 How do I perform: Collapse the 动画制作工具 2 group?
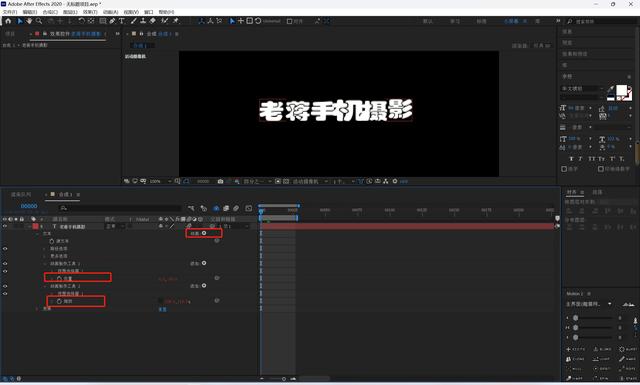pyautogui.click(x=44, y=286)
